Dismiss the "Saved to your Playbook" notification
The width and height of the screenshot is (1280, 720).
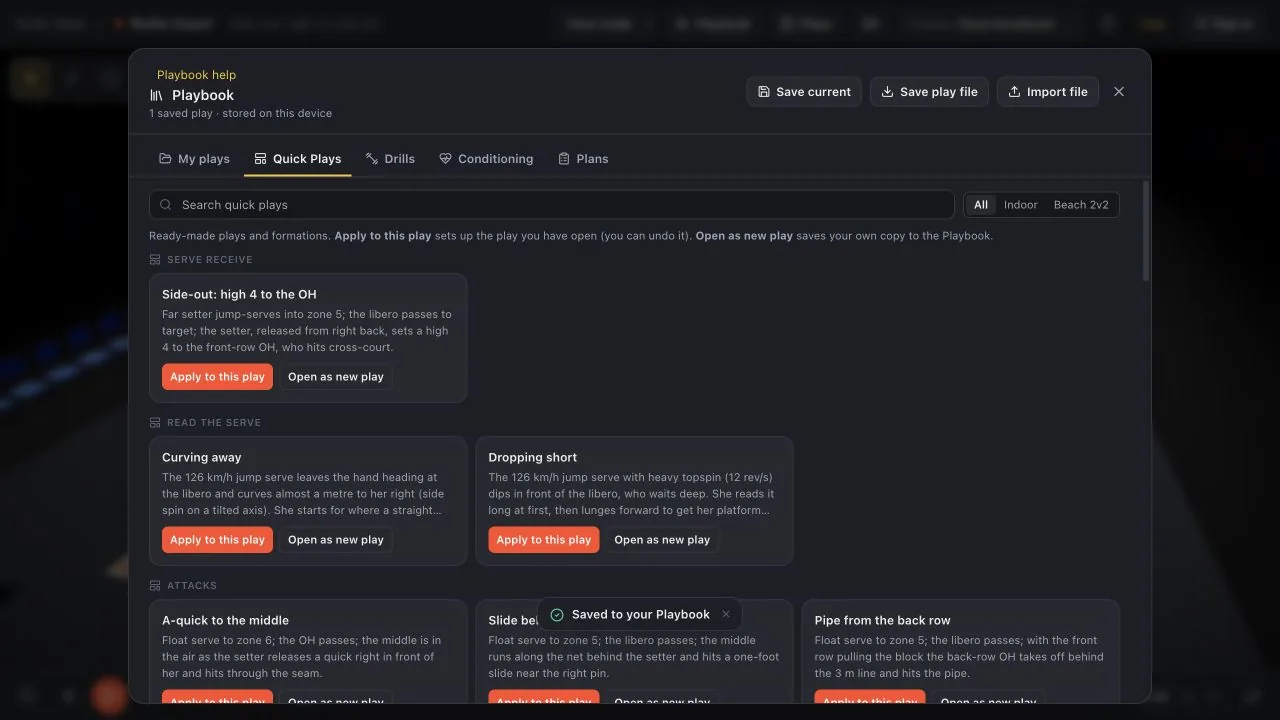pos(726,615)
